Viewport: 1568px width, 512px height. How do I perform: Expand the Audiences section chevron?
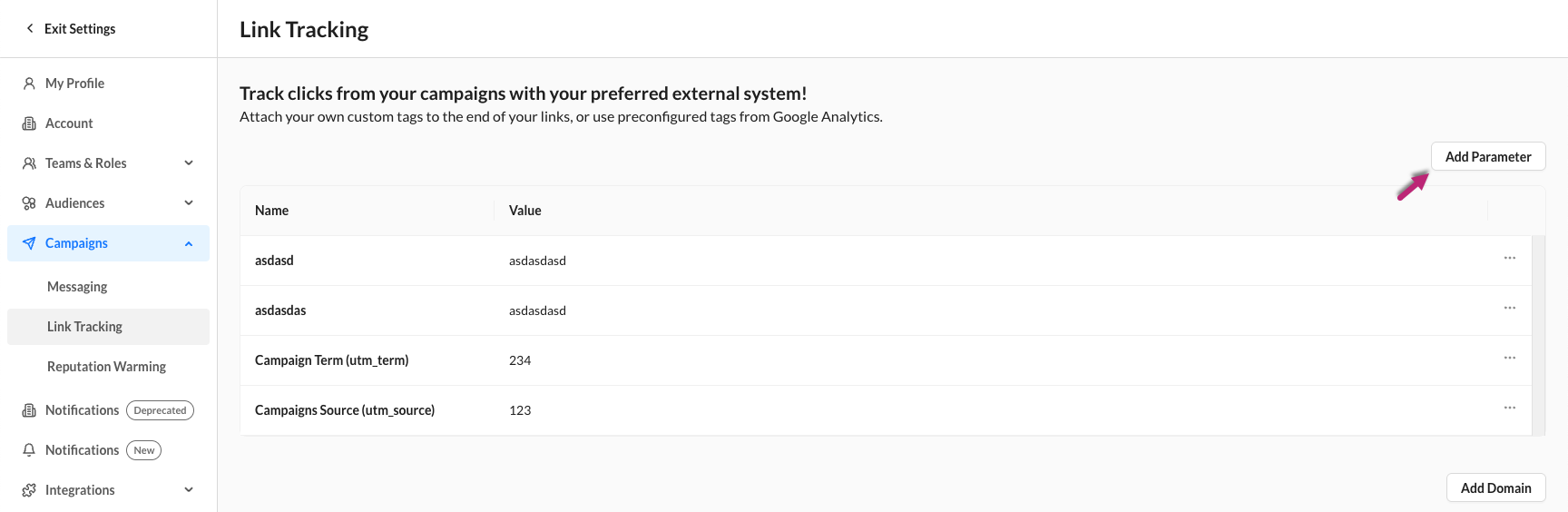pyautogui.click(x=189, y=203)
